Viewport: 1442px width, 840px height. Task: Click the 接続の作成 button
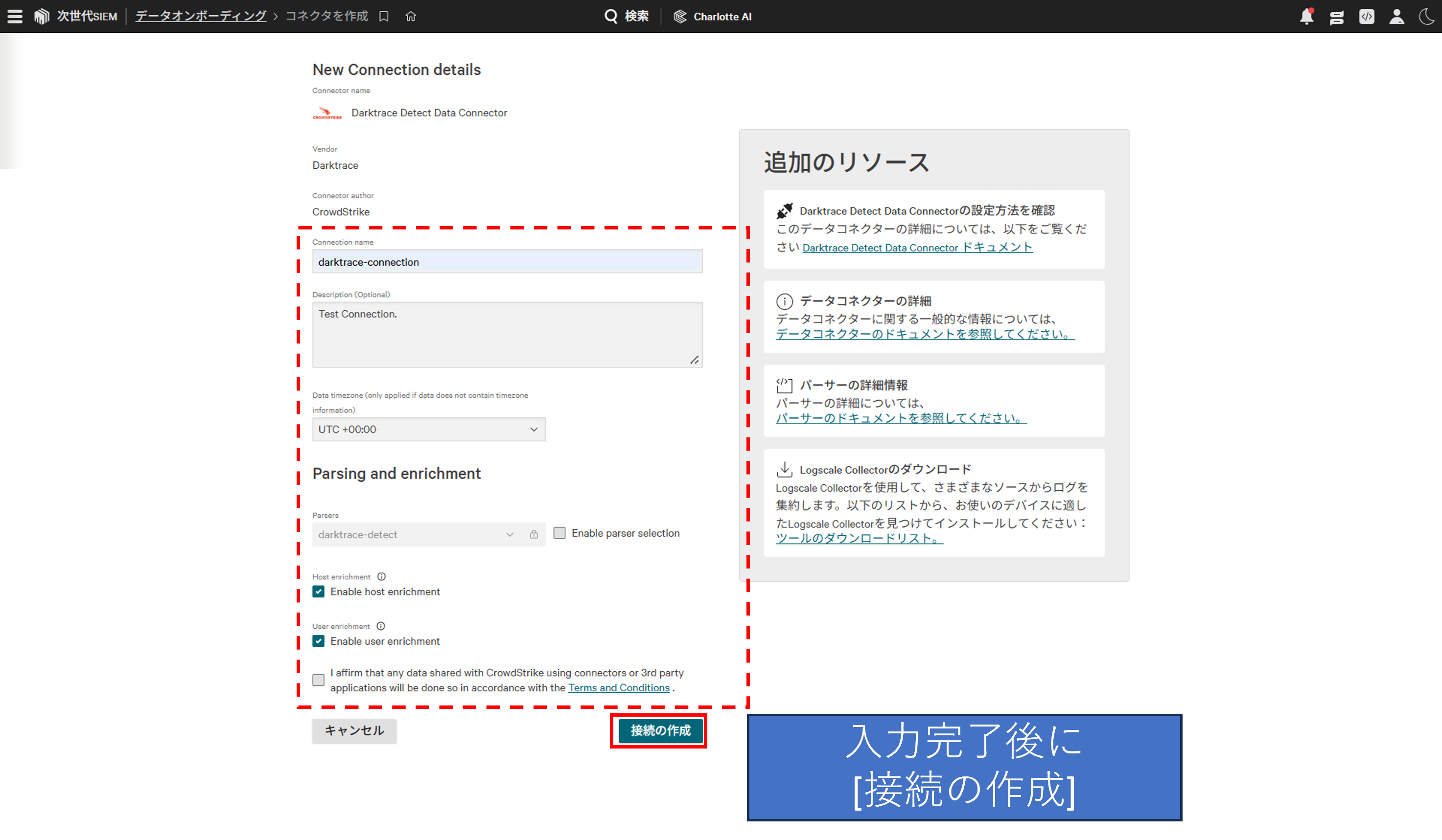pos(661,731)
